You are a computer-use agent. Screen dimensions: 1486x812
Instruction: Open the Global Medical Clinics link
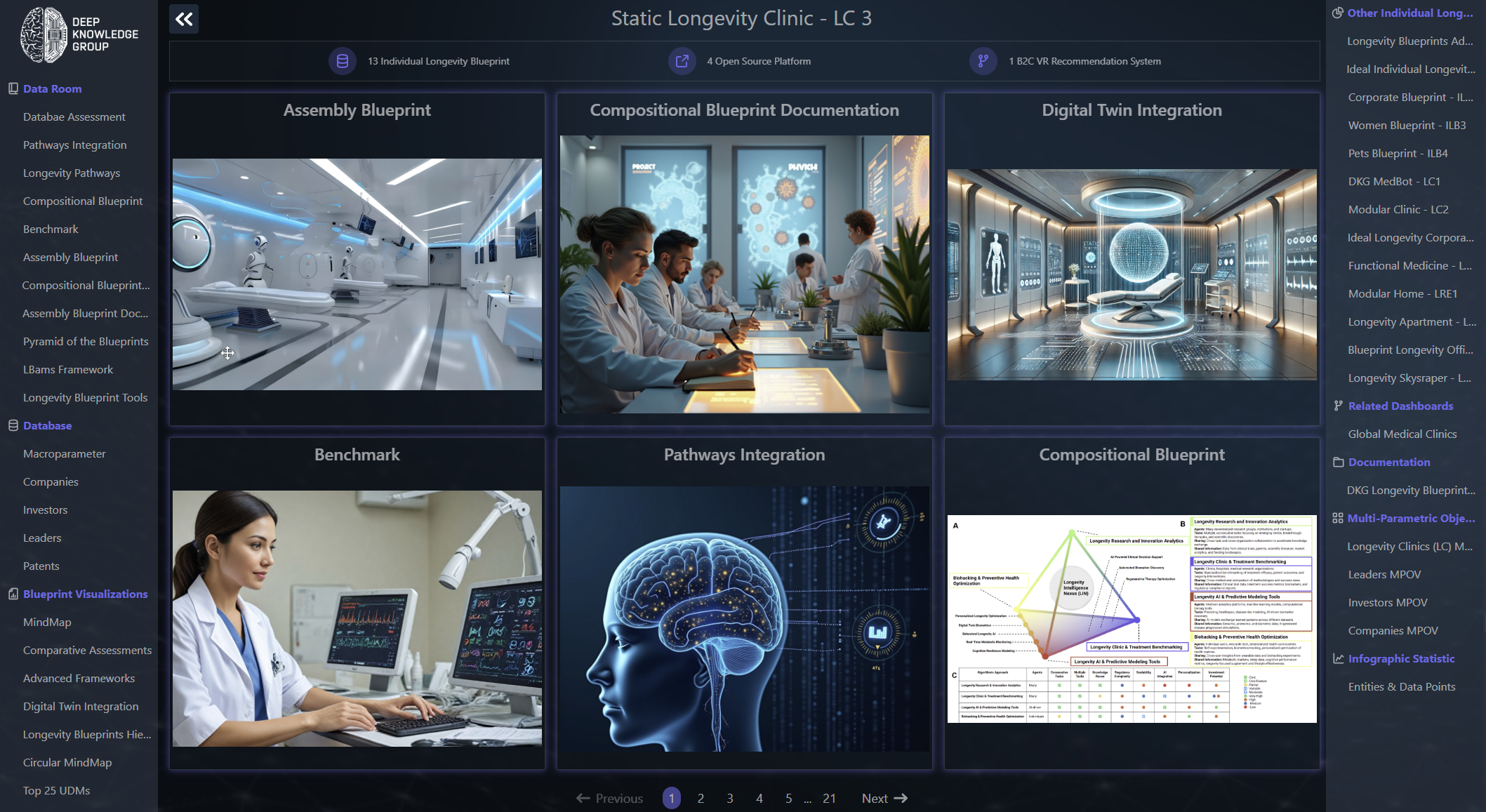[1402, 434]
